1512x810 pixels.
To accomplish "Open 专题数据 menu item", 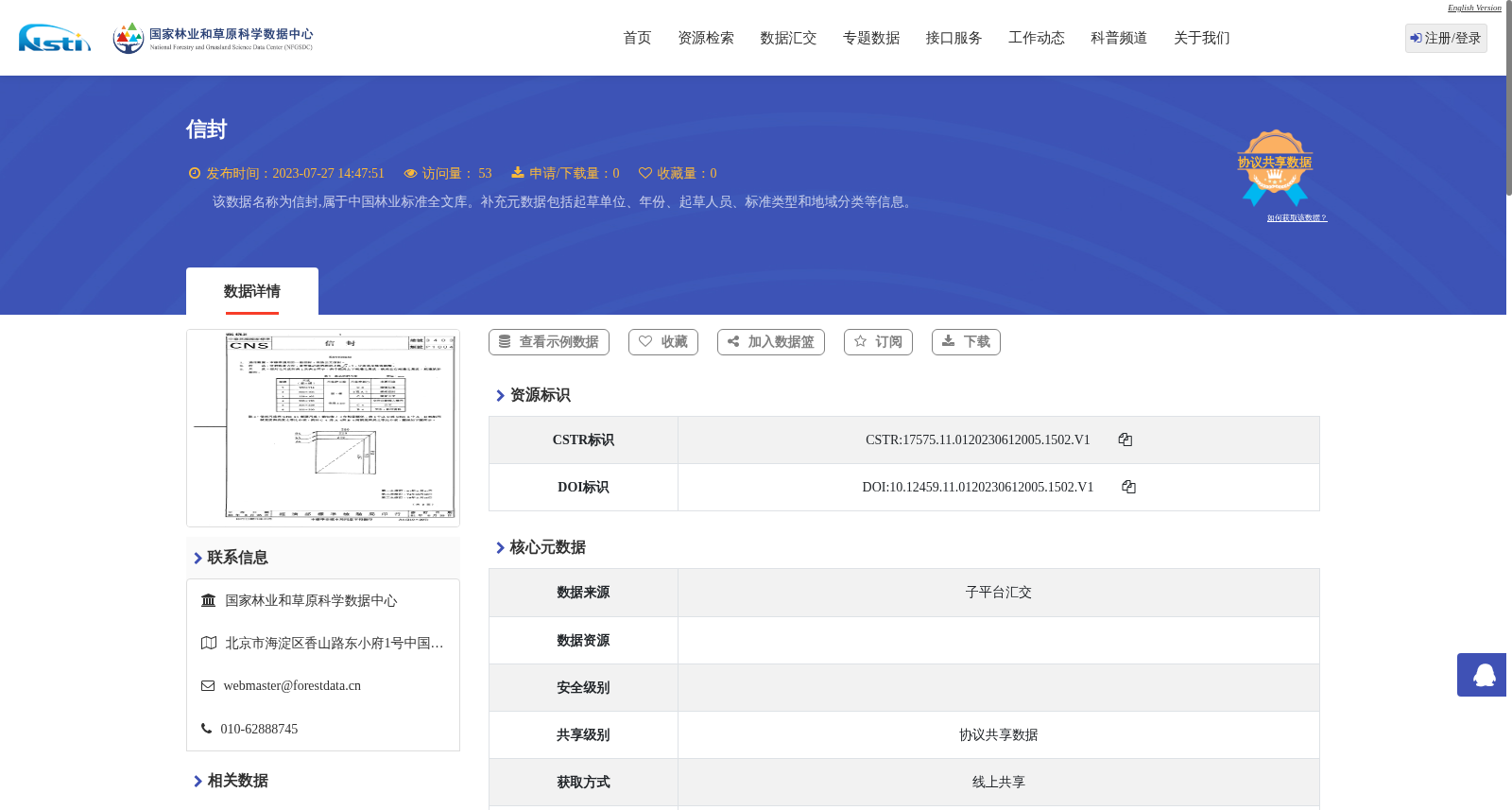I will 871,38.
